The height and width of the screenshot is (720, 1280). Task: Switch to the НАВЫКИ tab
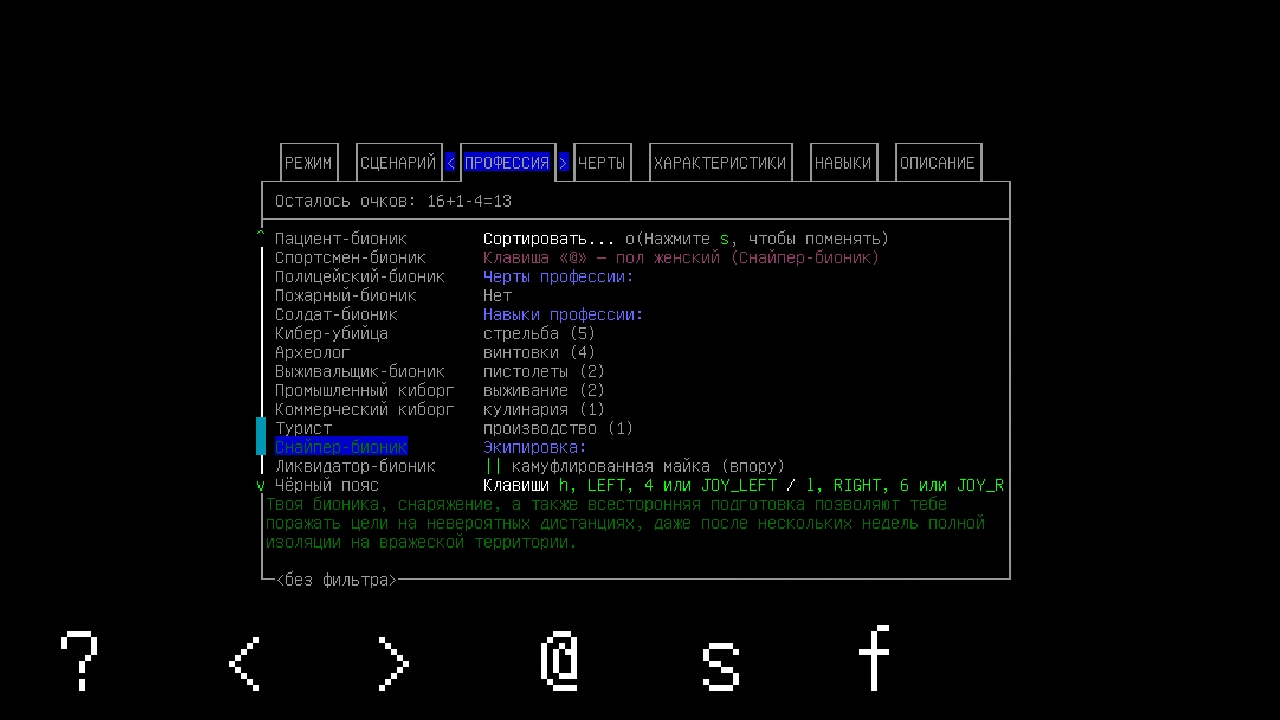click(x=843, y=163)
